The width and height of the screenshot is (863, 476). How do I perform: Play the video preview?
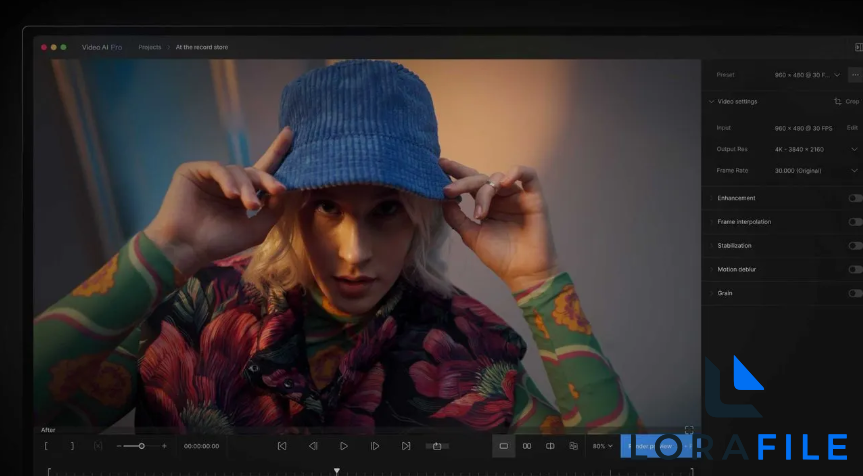point(343,446)
